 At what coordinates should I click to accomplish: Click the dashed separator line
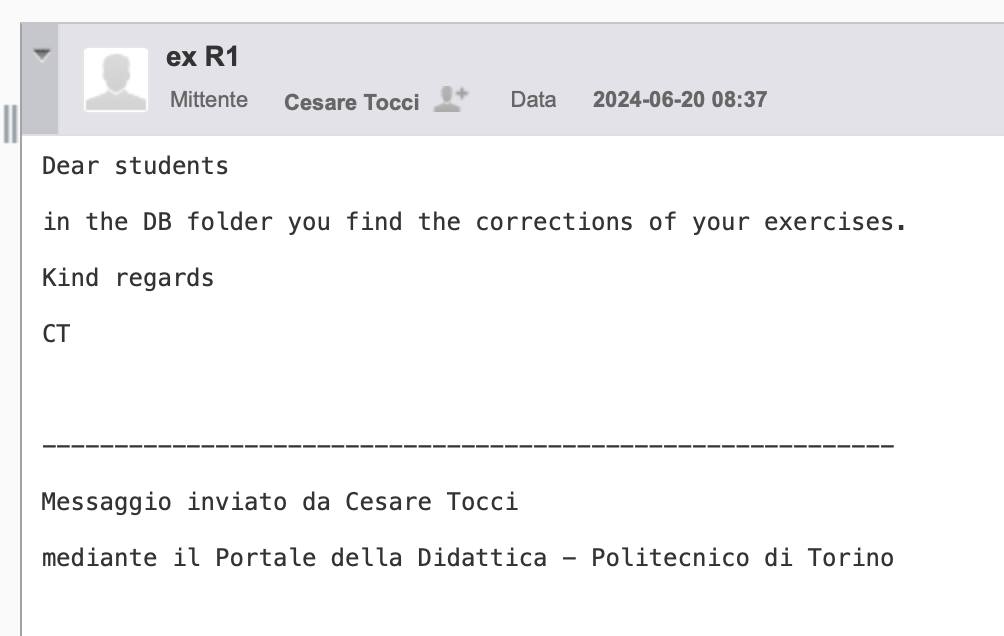(467, 445)
